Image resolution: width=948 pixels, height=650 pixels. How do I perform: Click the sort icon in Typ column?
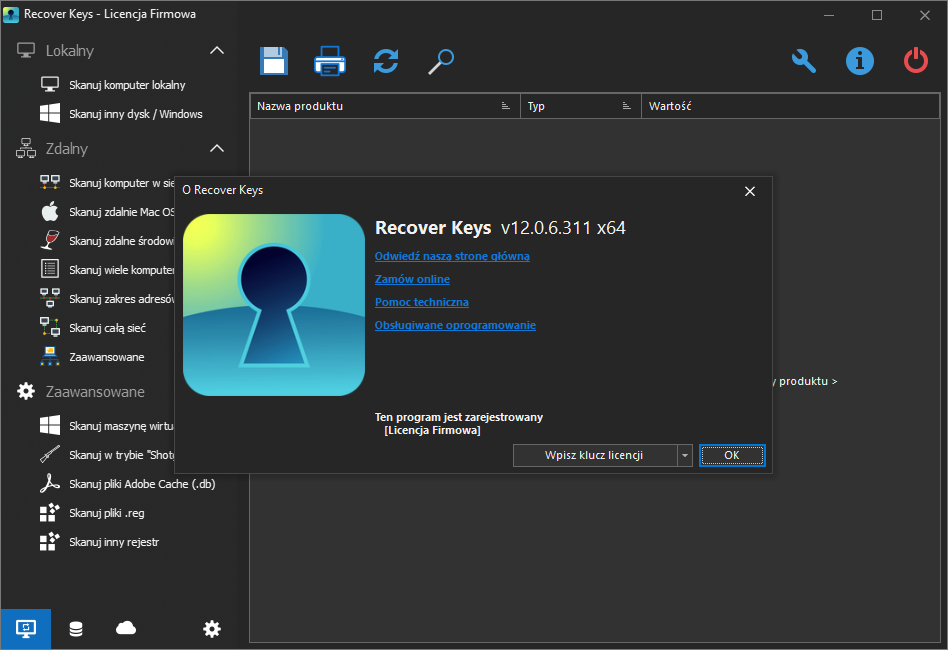pos(626,106)
